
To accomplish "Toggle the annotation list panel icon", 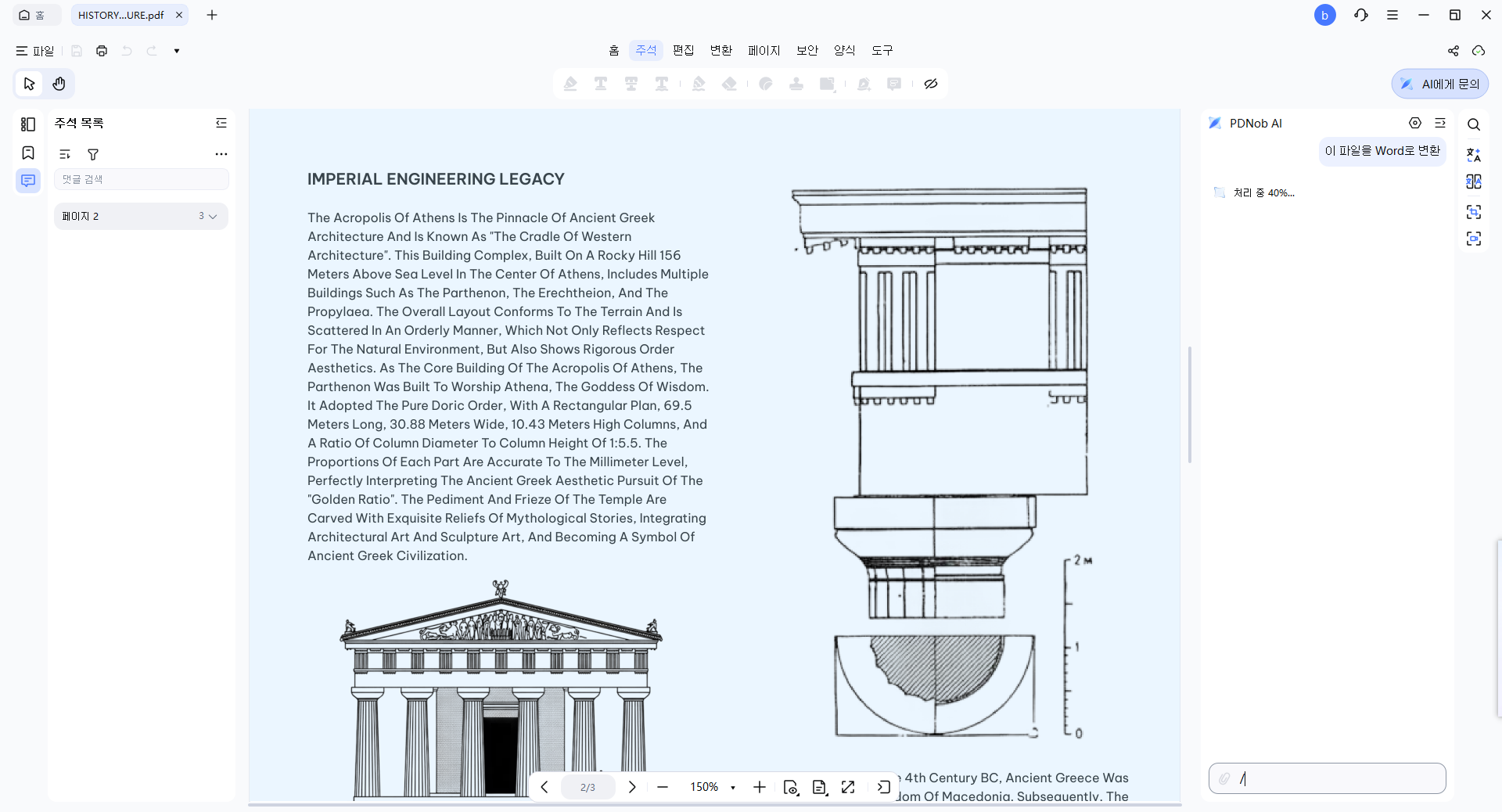I will tap(28, 181).
